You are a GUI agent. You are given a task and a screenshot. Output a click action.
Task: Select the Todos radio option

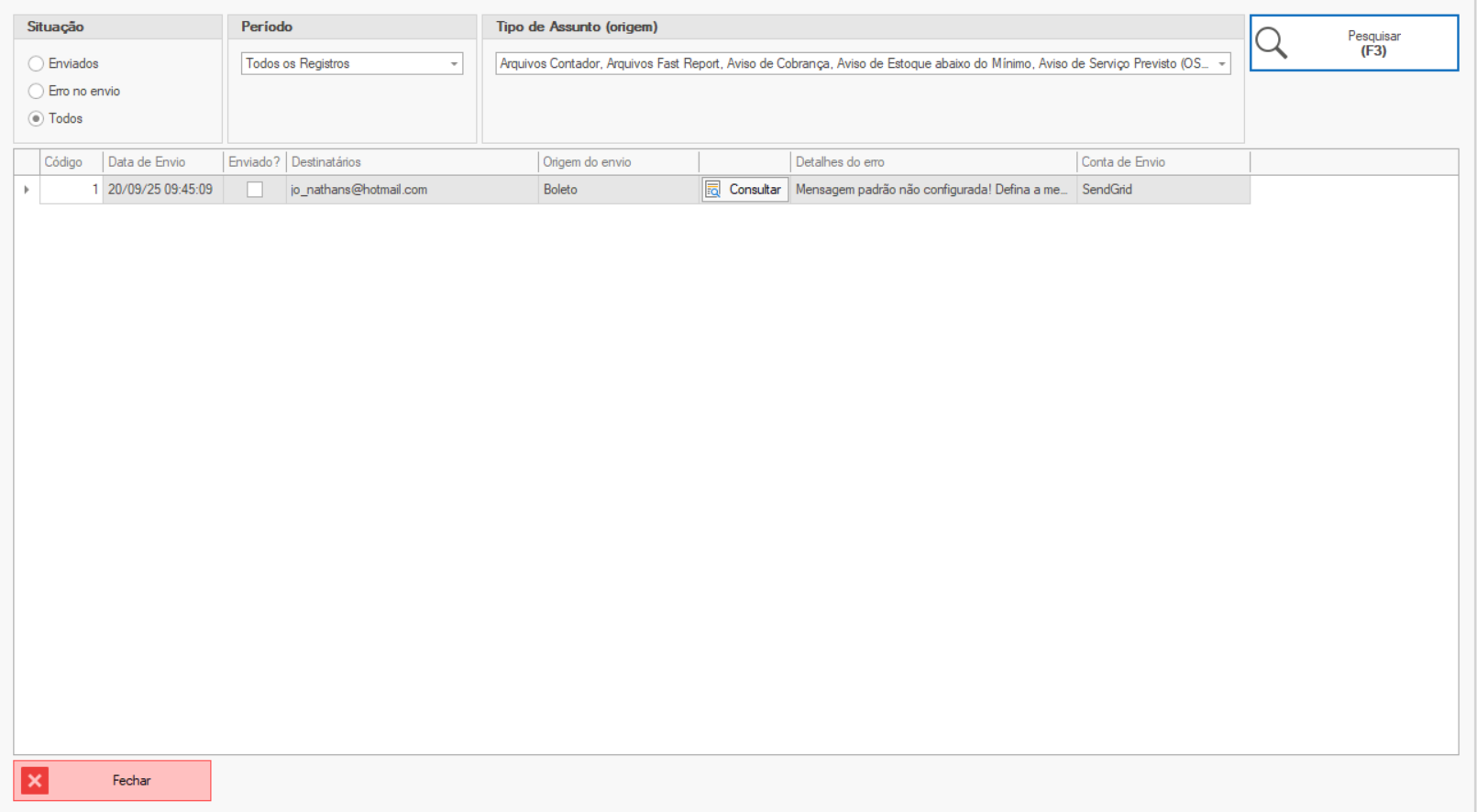37,118
